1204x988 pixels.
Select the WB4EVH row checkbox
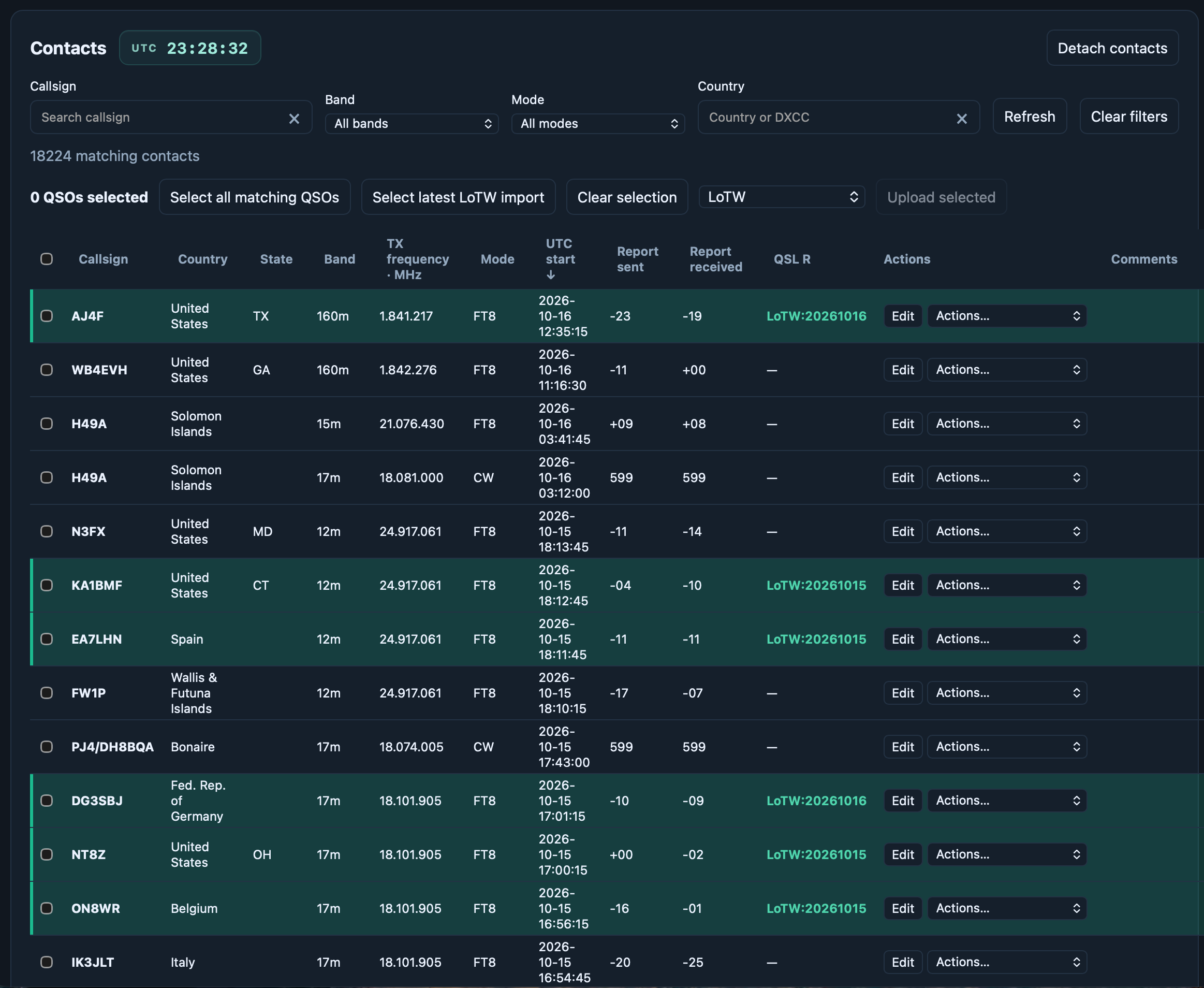tap(47, 370)
